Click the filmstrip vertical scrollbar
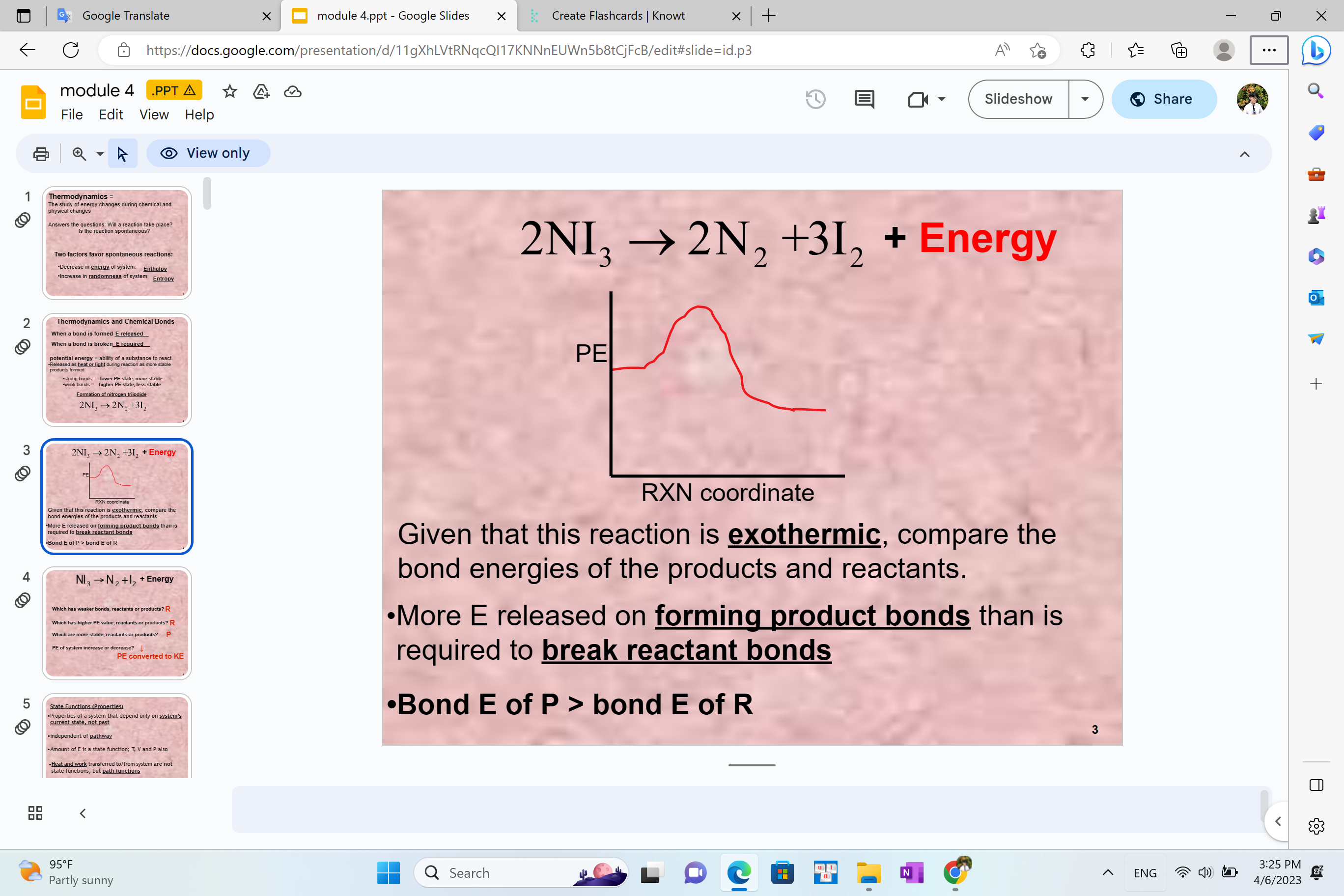The image size is (1344, 896). (207, 193)
